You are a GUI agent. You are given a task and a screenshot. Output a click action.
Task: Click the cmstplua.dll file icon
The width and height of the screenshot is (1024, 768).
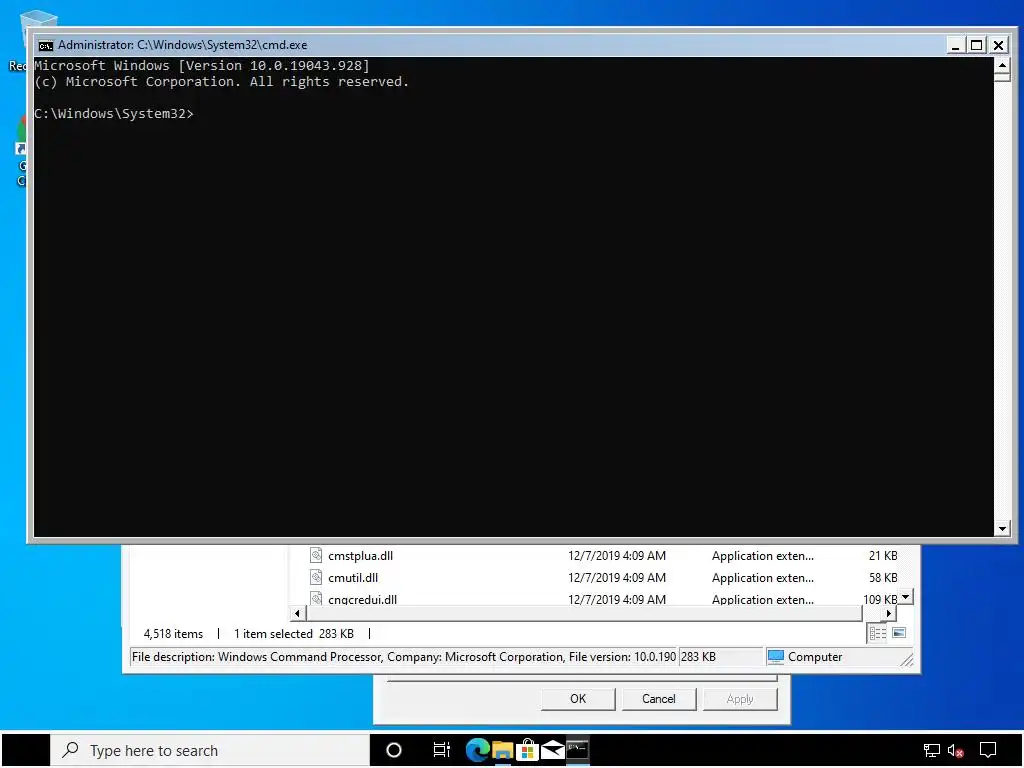tap(316, 556)
